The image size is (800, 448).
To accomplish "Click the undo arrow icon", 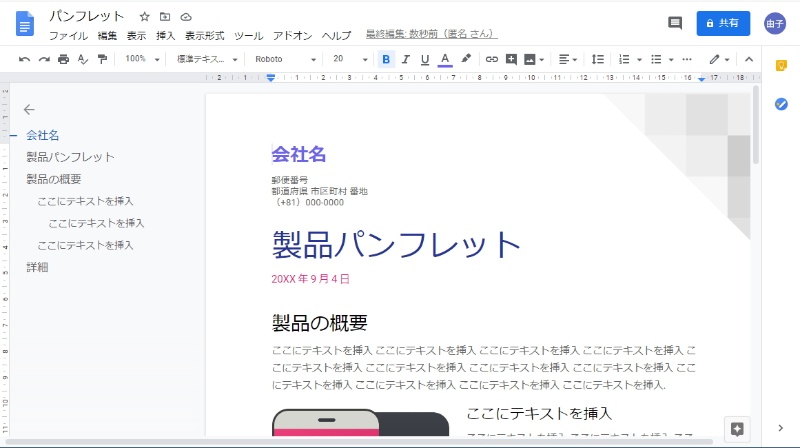I will pyautogui.click(x=24, y=59).
